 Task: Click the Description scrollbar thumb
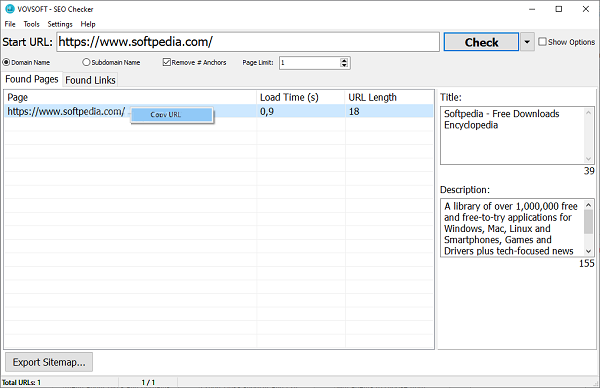(x=589, y=222)
